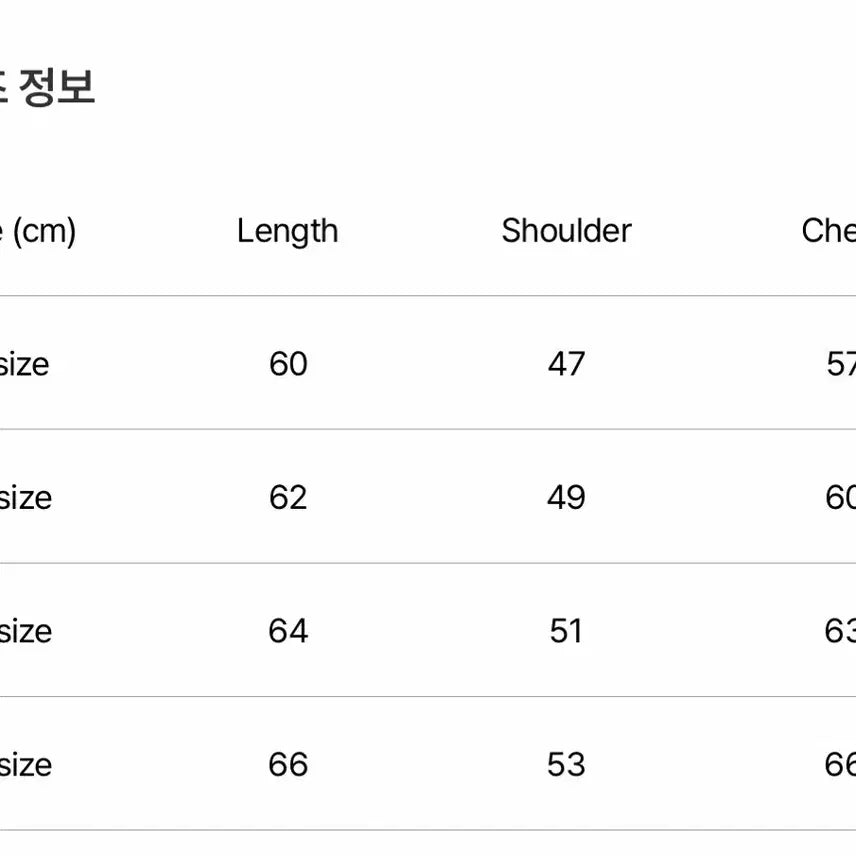Select Length value 60 in first row
The height and width of the screenshot is (856, 856).
288,364
